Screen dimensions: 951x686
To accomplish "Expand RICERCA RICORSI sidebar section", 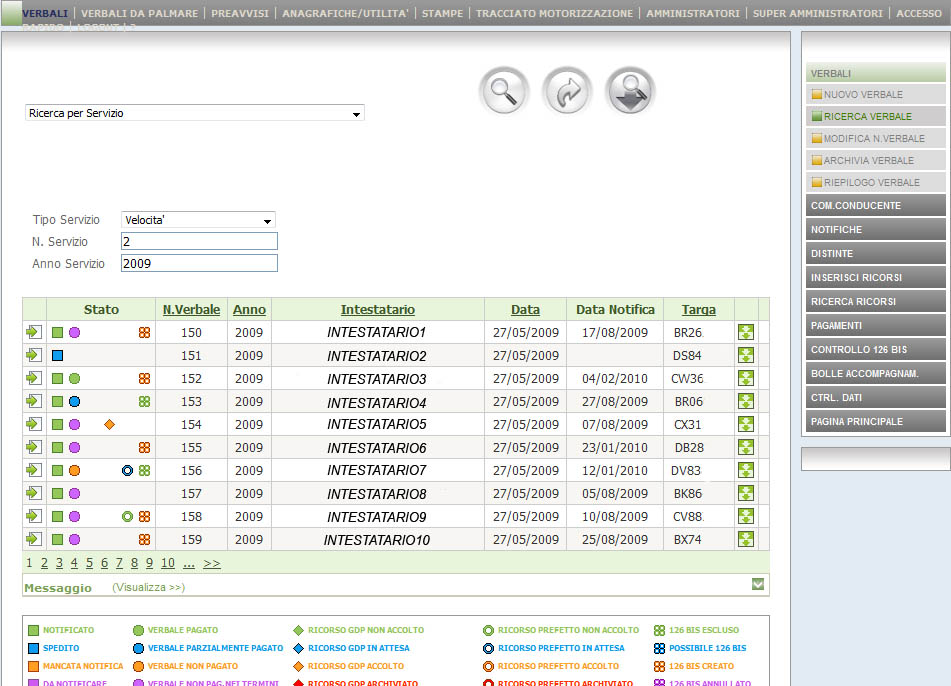I will click(x=876, y=301).
